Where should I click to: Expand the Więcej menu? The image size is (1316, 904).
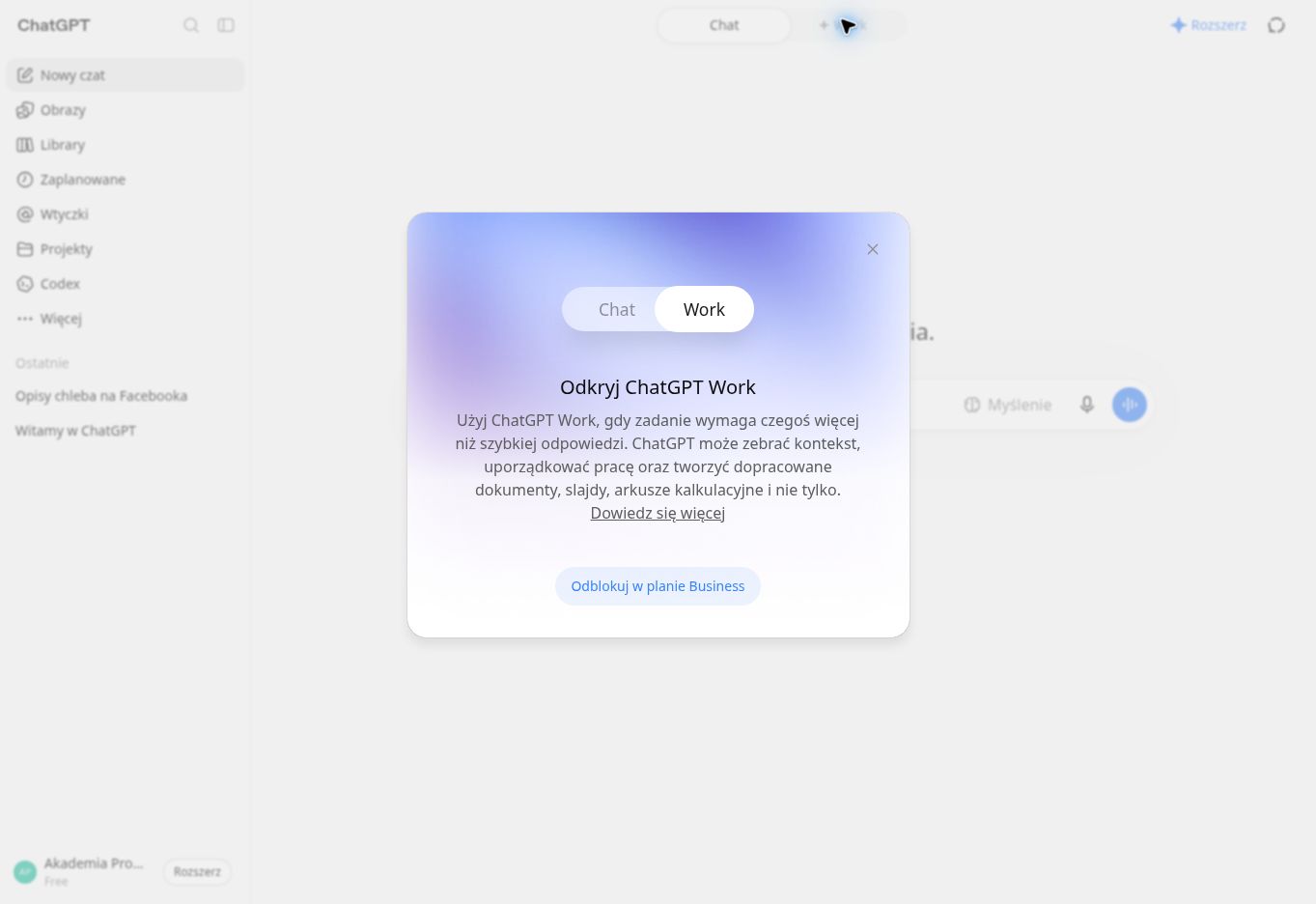[x=126, y=319]
